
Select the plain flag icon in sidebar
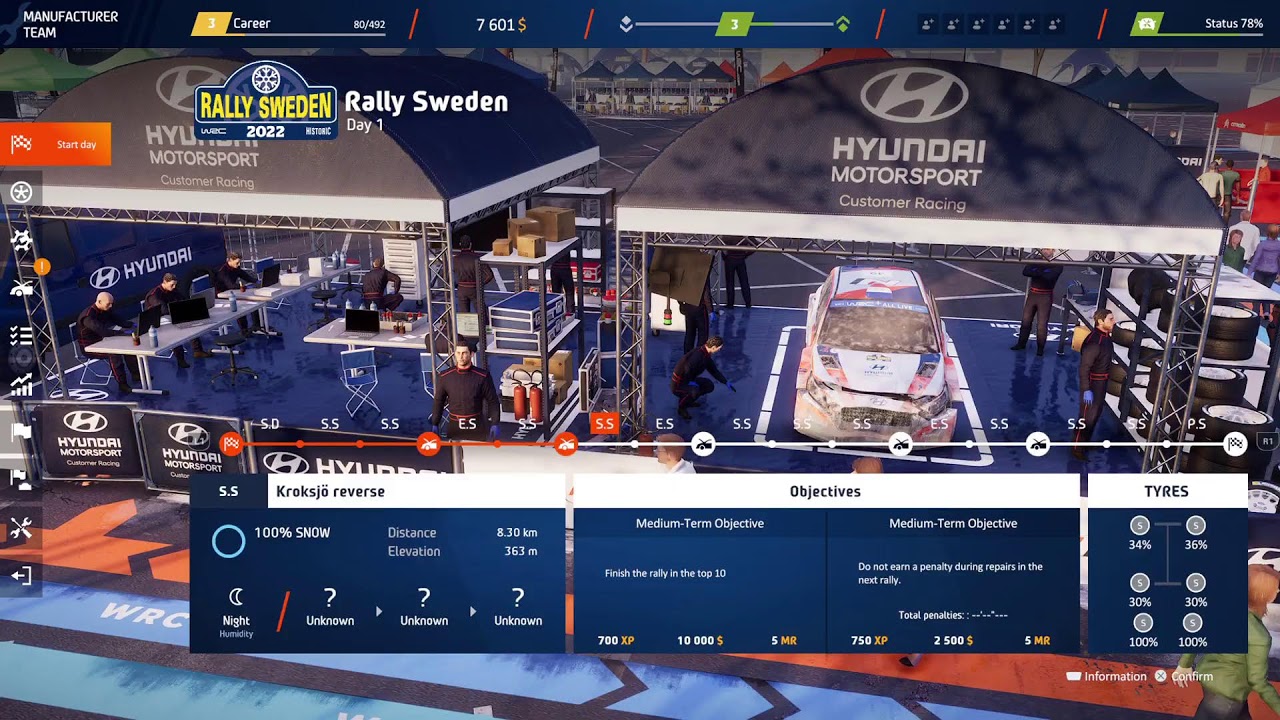point(21,432)
